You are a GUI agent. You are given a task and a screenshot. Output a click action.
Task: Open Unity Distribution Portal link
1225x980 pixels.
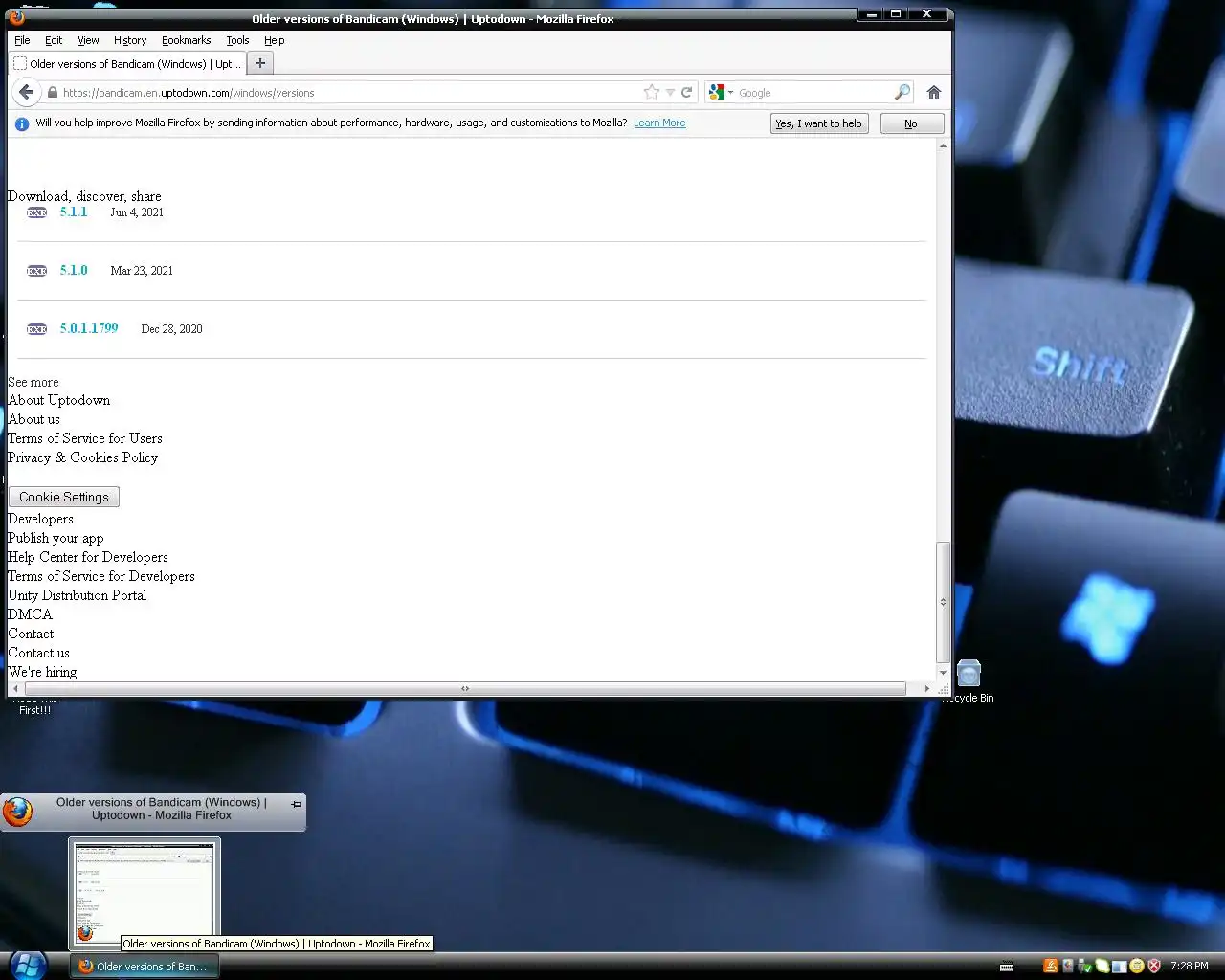(78, 595)
